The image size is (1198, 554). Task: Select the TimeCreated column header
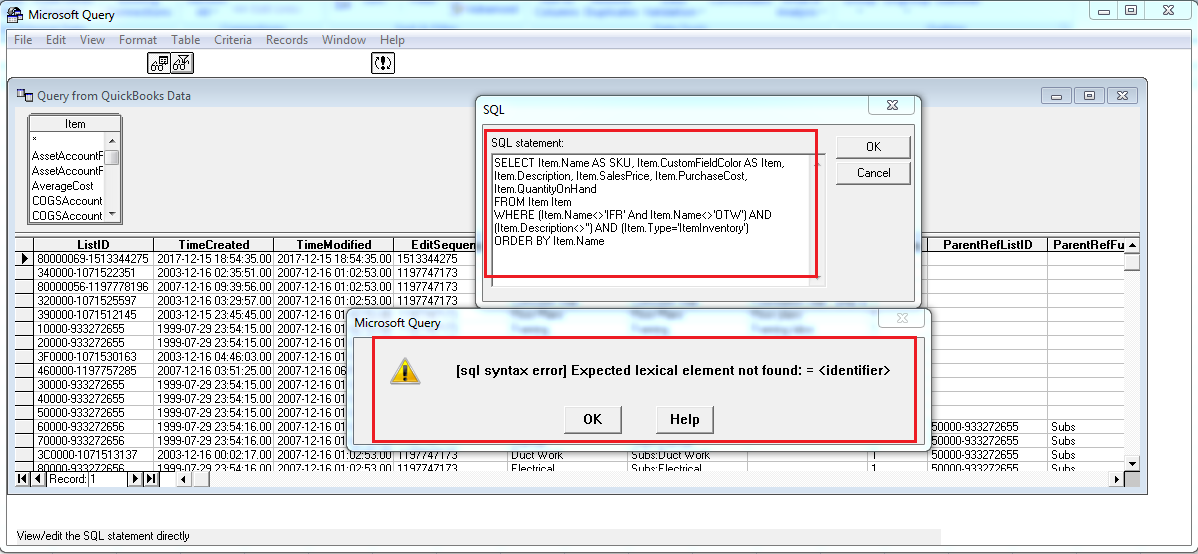pos(214,245)
